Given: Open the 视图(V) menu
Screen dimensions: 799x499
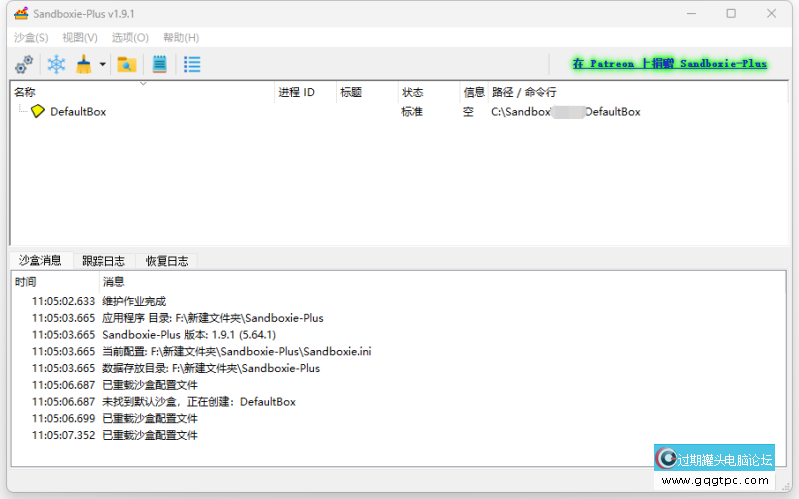Looking at the screenshot, I should point(80,38).
